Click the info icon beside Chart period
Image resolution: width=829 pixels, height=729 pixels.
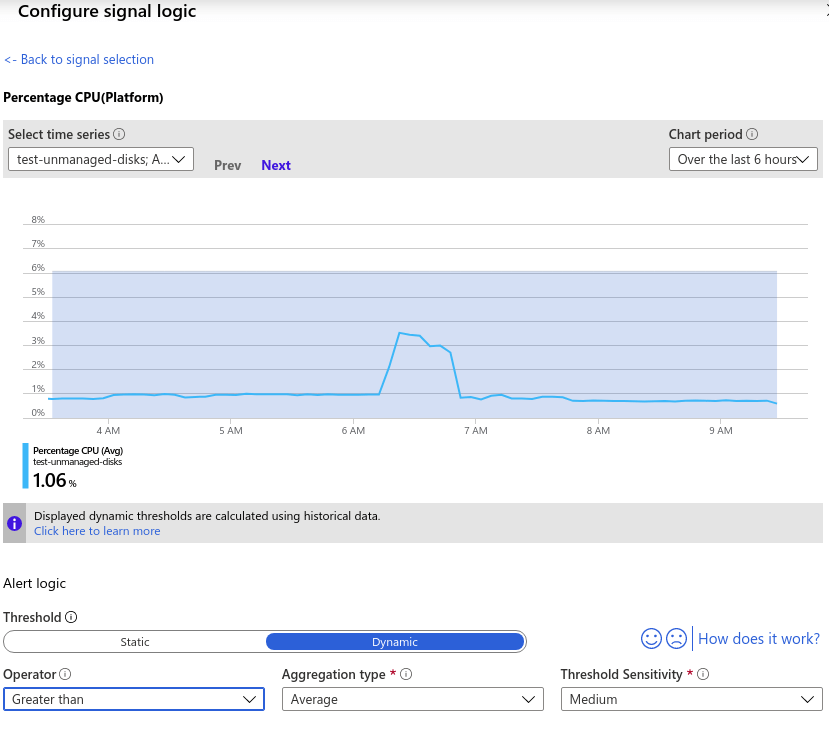[x=751, y=133]
